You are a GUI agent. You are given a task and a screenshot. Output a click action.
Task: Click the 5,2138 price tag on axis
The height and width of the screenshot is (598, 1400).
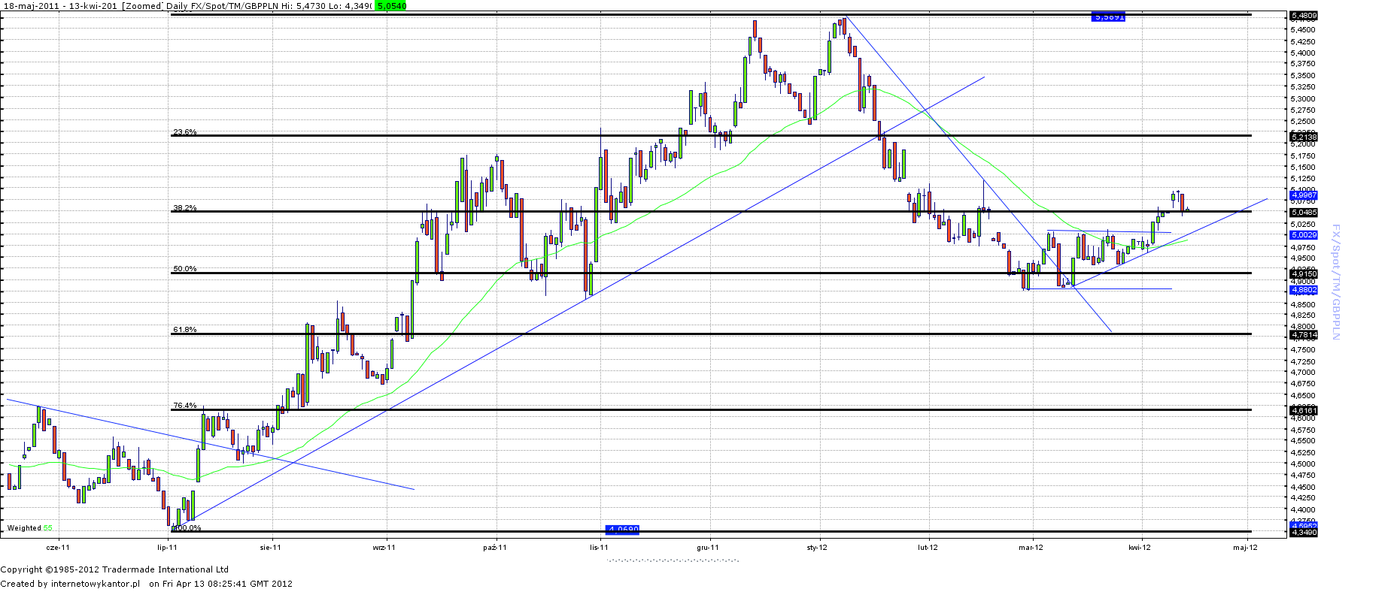[x=1304, y=136]
